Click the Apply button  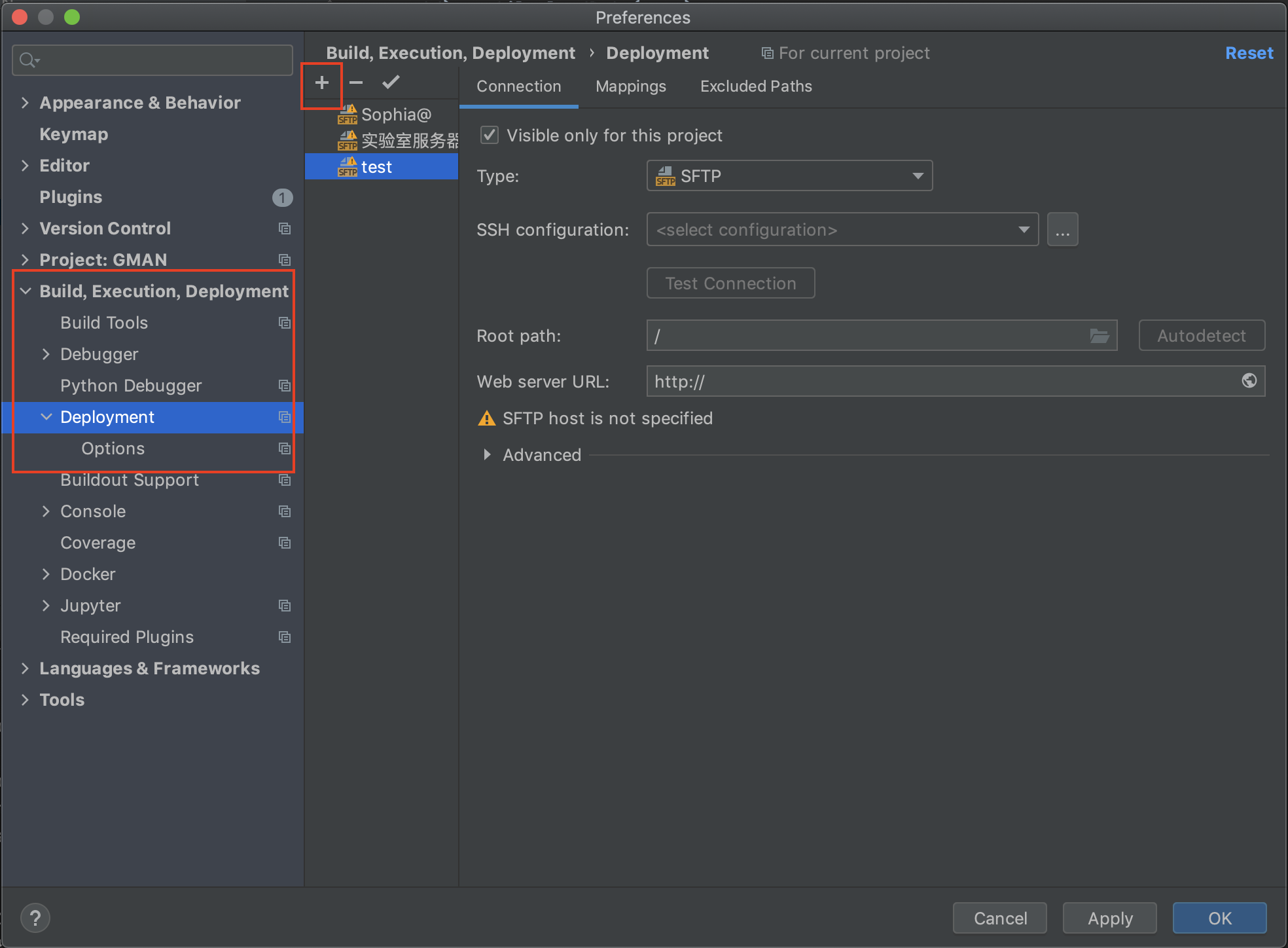click(x=1110, y=918)
